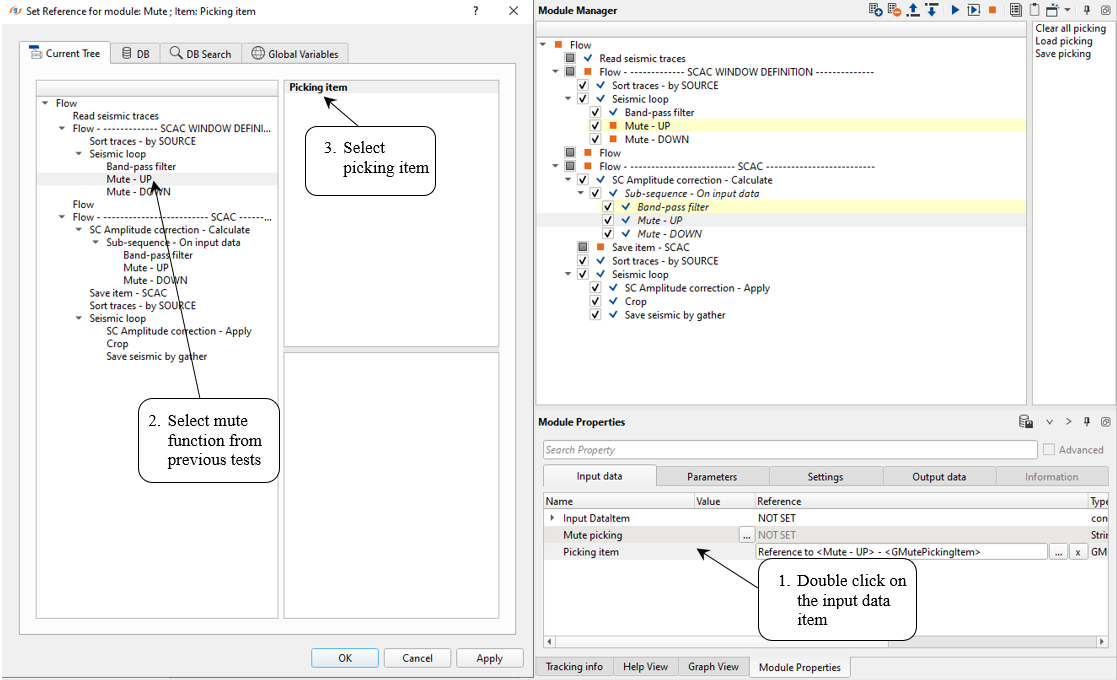The height and width of the screenshot is (680, 1117).
Task: Click the orange stop execution icon
Action: coord(992,10)
